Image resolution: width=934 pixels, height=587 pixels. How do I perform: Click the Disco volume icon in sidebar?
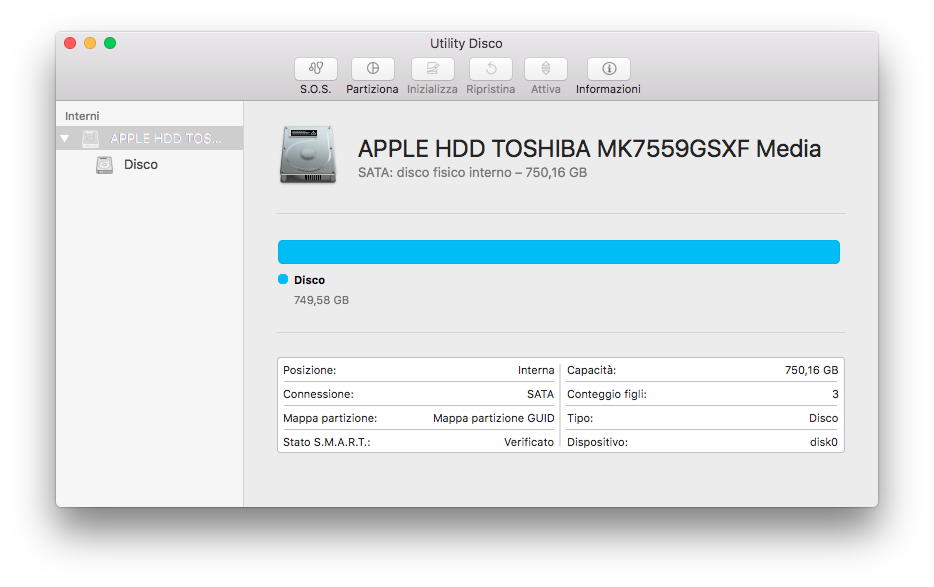[105, 165]
